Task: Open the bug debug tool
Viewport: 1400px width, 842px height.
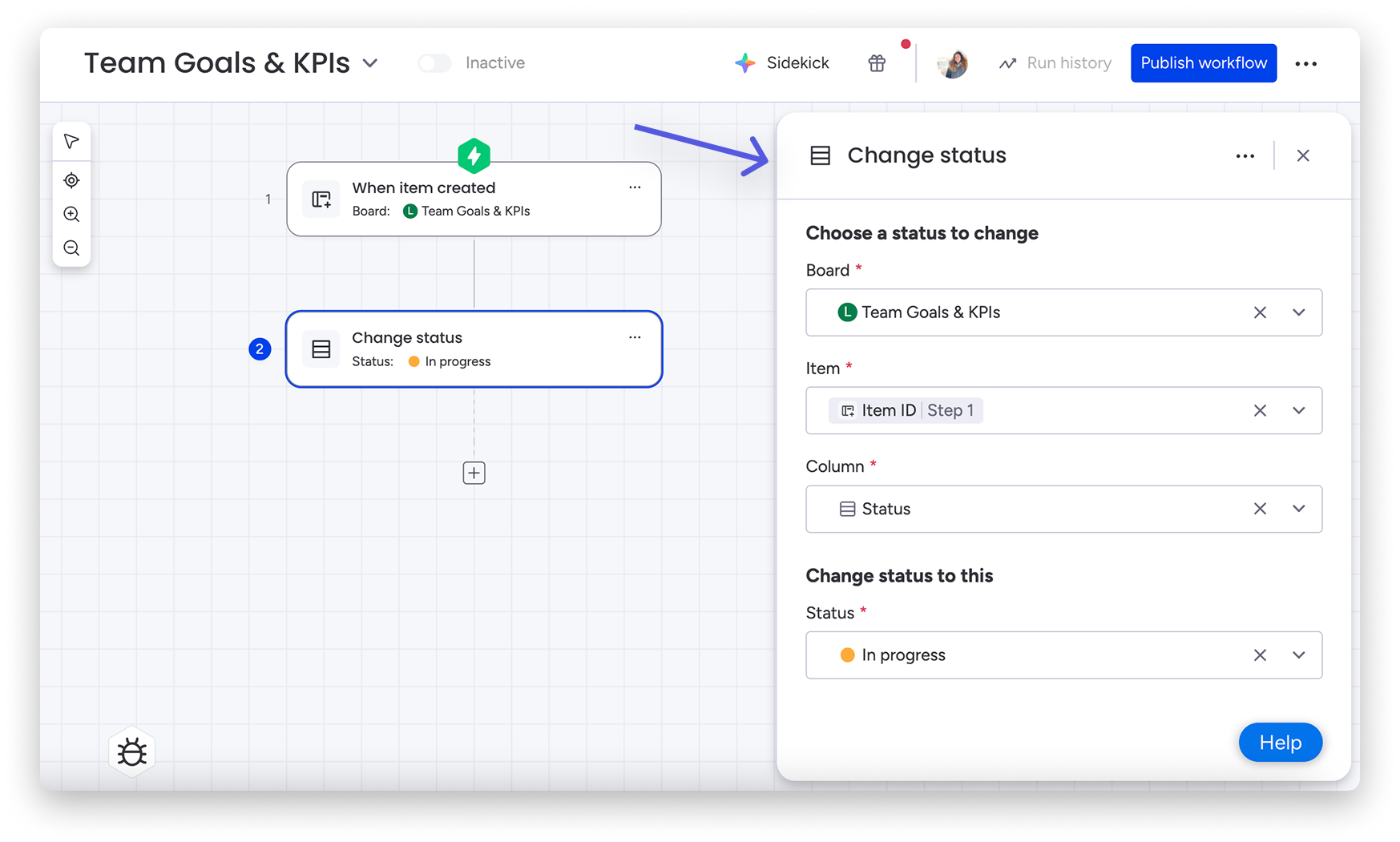Action: pos(132,752)
